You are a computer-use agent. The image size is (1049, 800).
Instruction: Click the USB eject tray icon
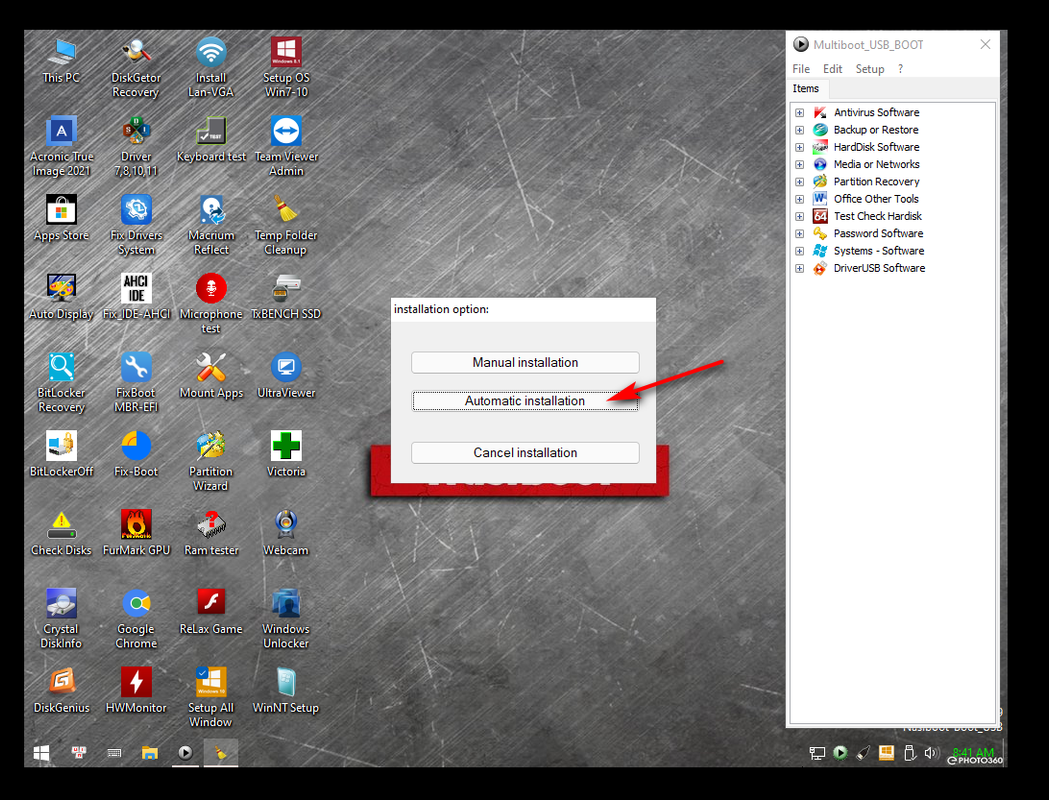coord(909,753)
